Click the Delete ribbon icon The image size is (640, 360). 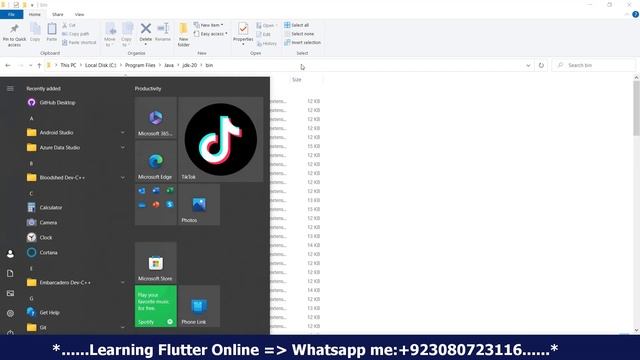pos(146,29)
